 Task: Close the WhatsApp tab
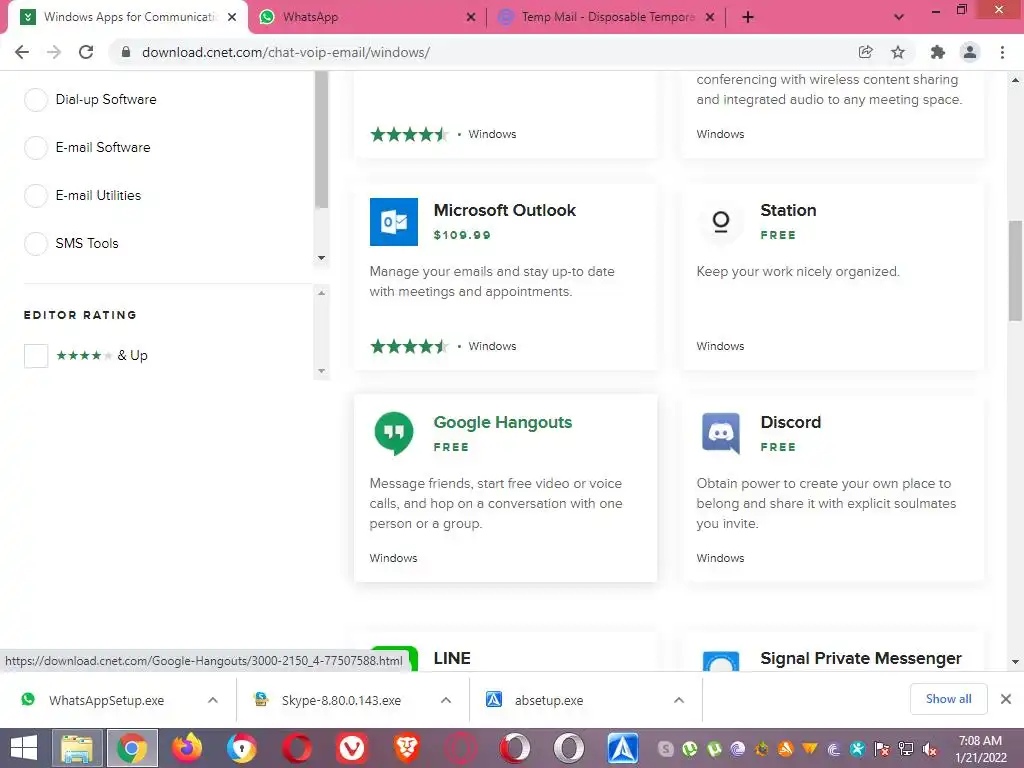click(471, 17)
